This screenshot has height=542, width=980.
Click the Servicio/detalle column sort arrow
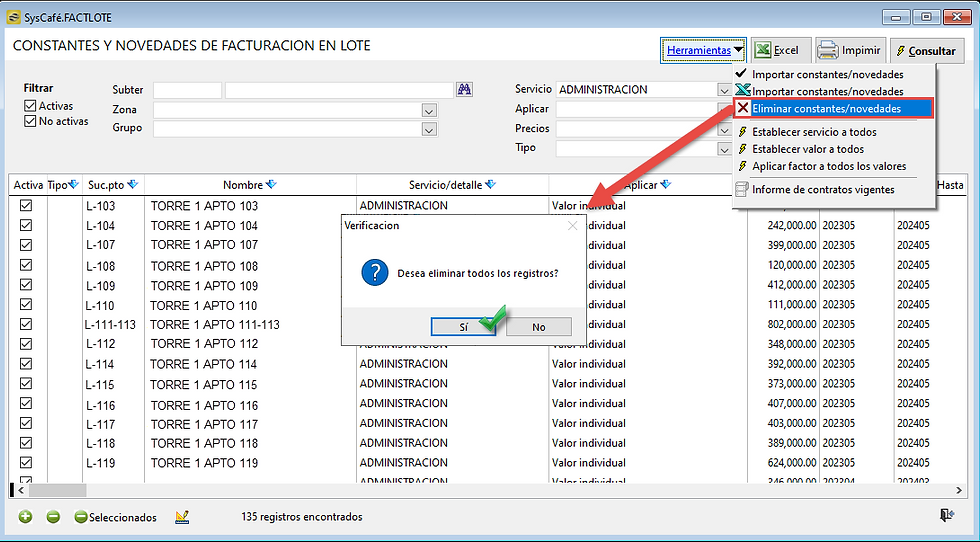tap(491, 184)
